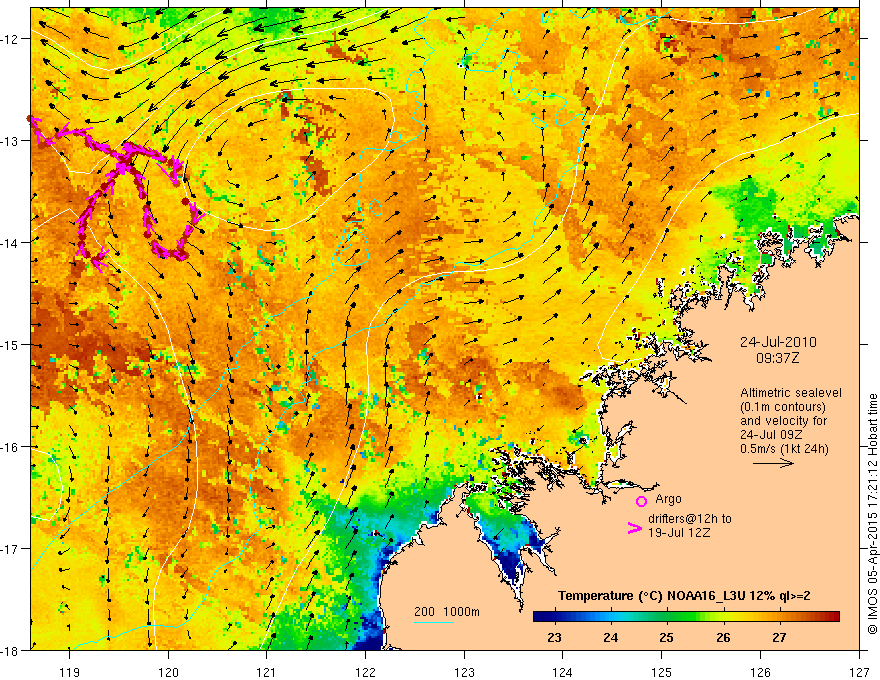
Task: Click the Altimetric sealevel text line
Action: [791, 393]
